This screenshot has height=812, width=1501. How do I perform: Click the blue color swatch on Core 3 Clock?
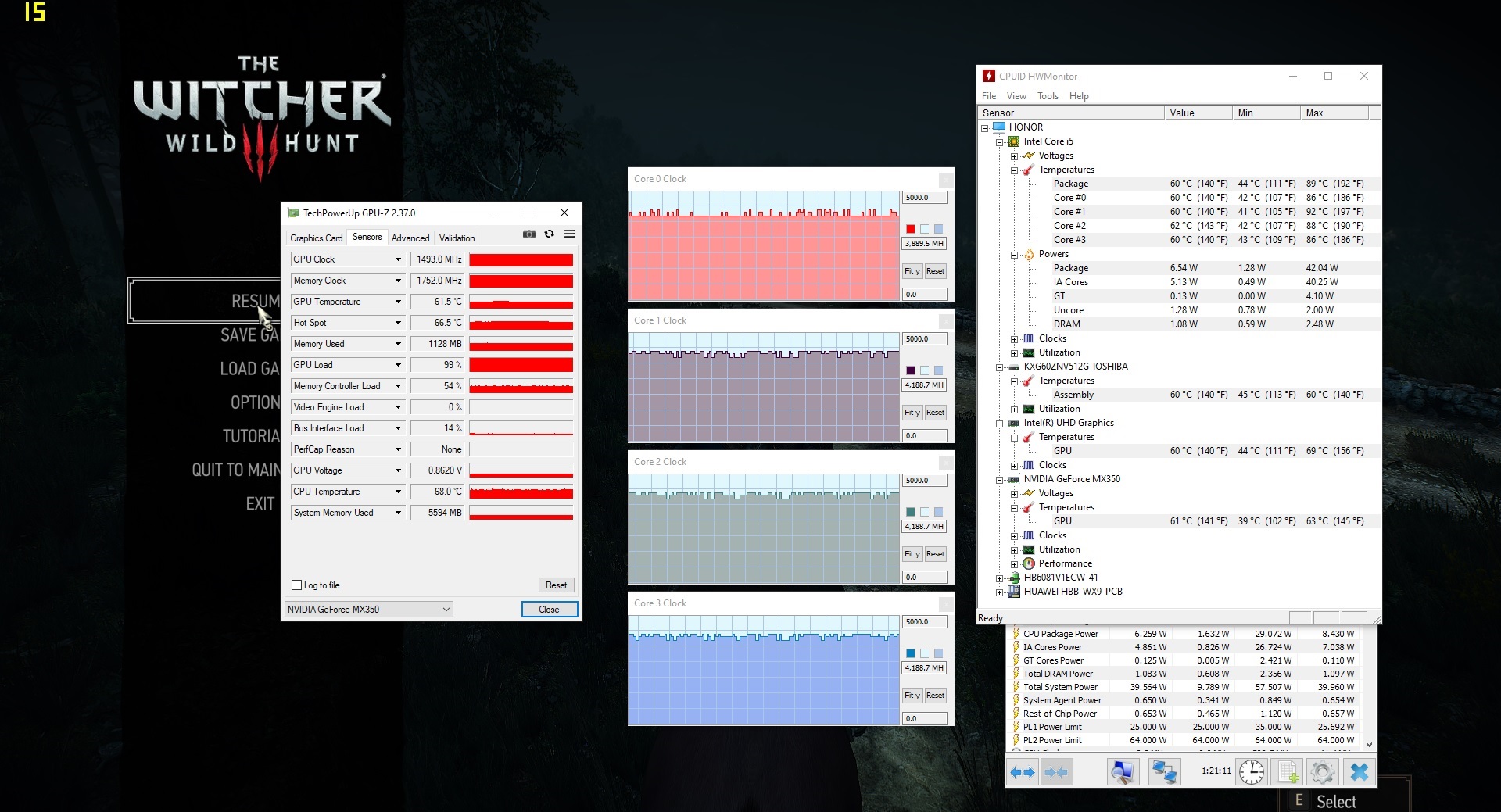coord(911,653)
